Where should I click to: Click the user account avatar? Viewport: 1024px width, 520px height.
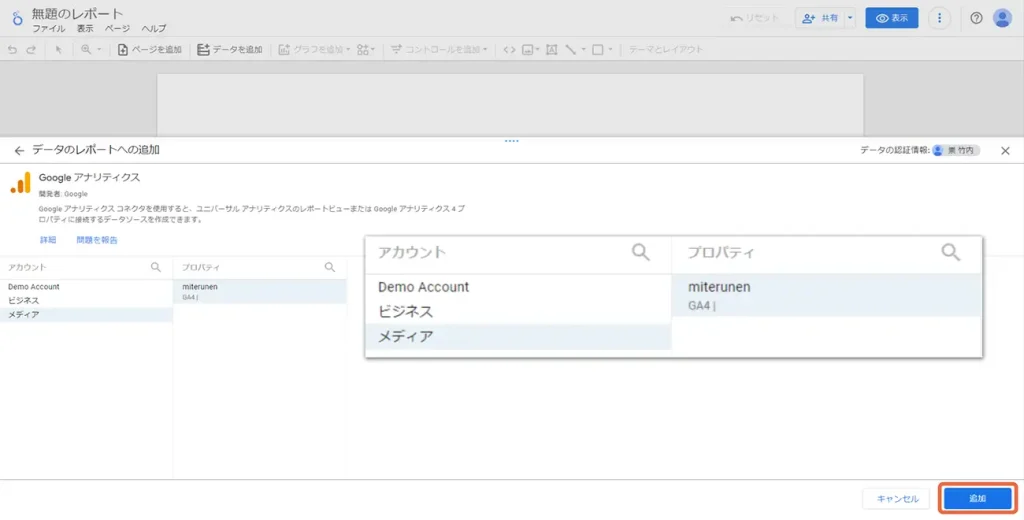(1002, 18)
